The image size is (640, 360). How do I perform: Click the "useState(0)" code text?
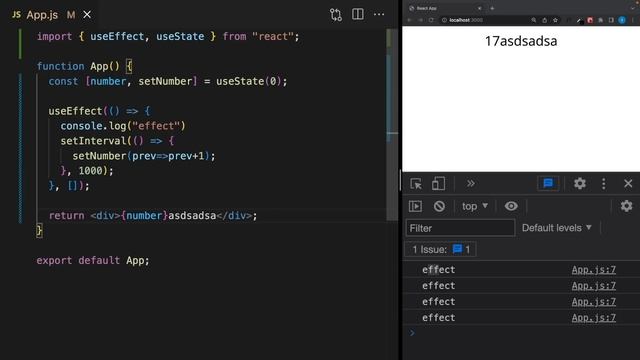tap(248, 81)
